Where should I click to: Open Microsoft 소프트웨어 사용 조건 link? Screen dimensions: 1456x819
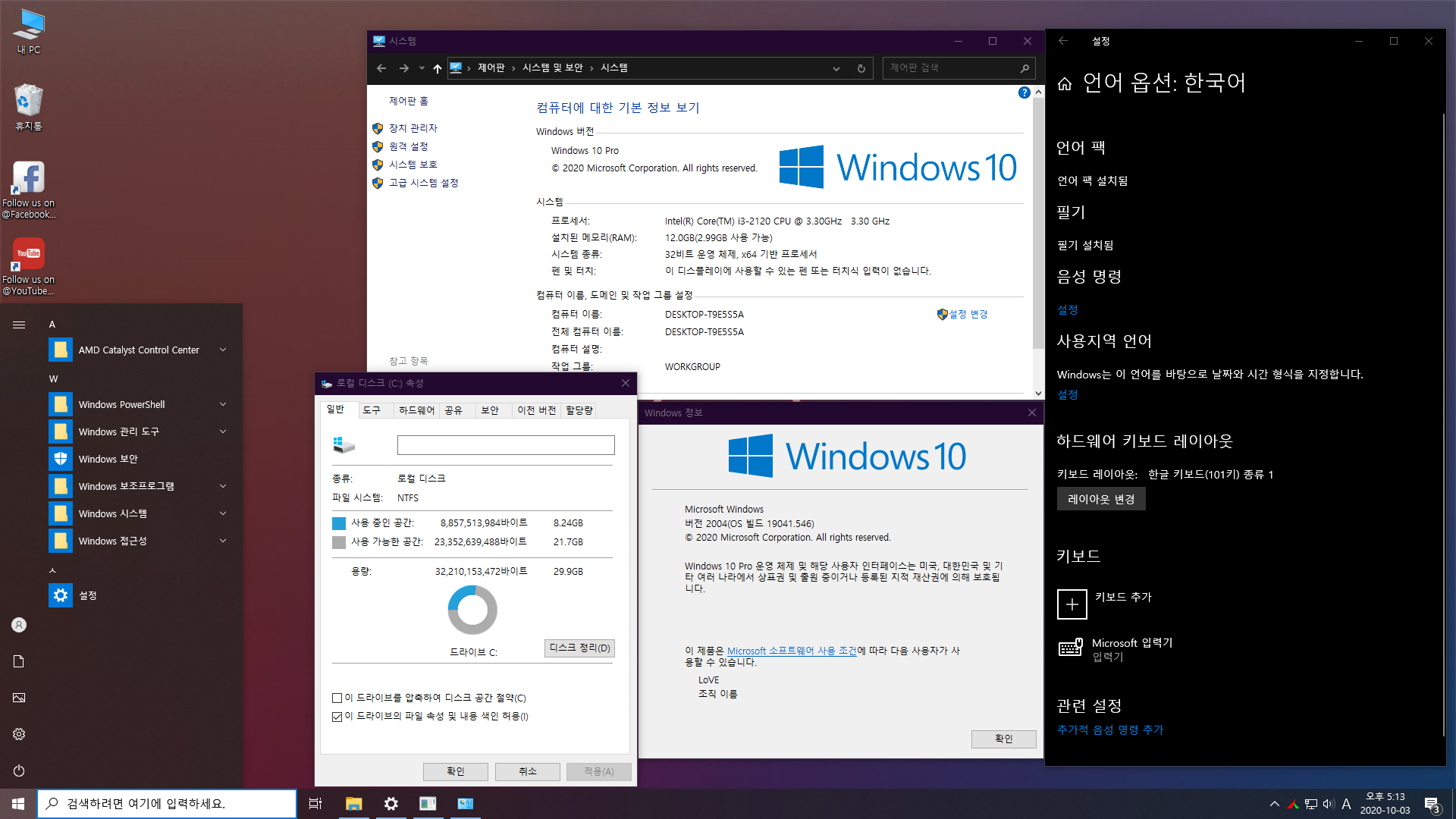coord(791,651)
